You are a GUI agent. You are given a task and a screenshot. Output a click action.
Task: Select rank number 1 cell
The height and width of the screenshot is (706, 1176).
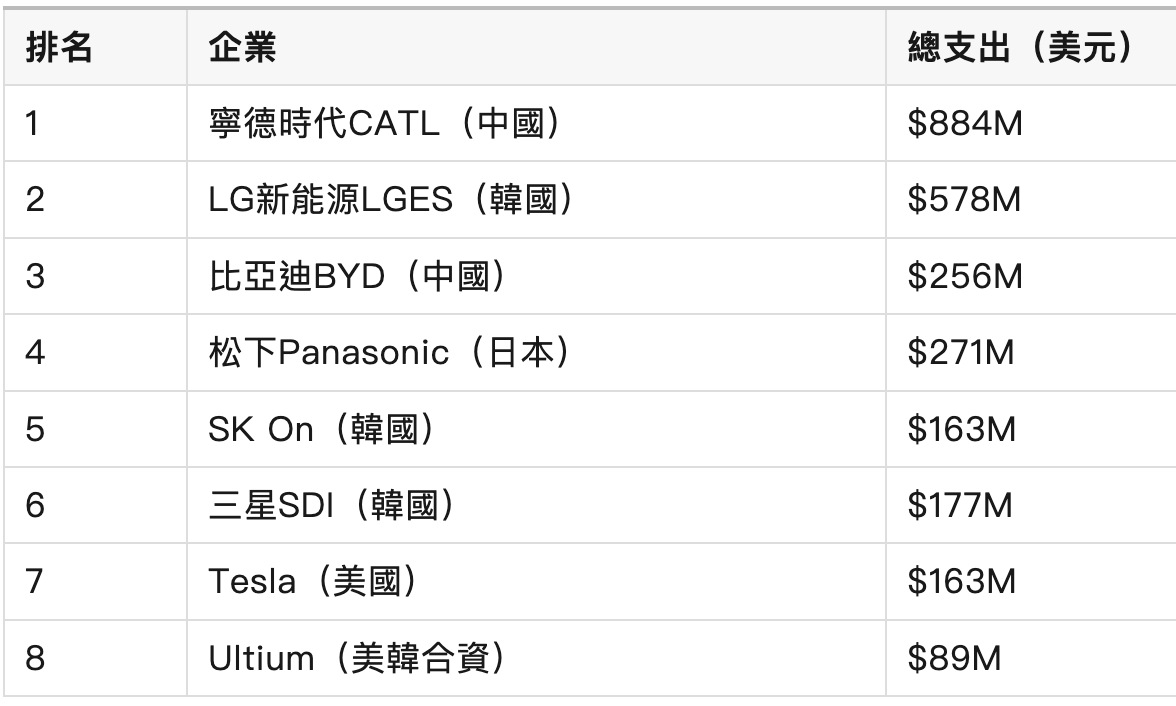pyautogui.click(x=35, y=123)
